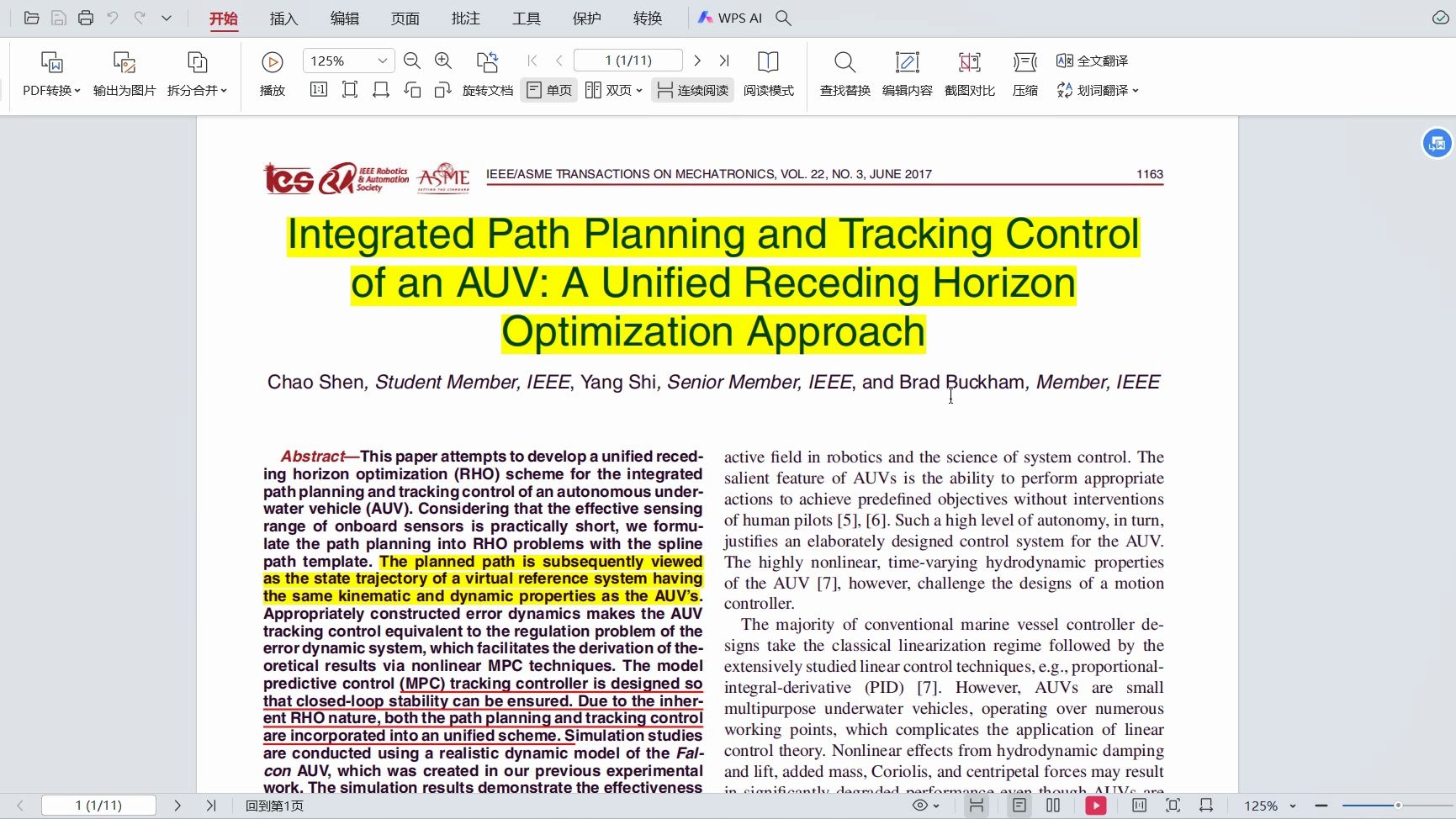This screenshot has width=1456, height=819.
Task: Expand the quick access toolbar dropdown
Action: pyautogui.click(x=167, y=18)
